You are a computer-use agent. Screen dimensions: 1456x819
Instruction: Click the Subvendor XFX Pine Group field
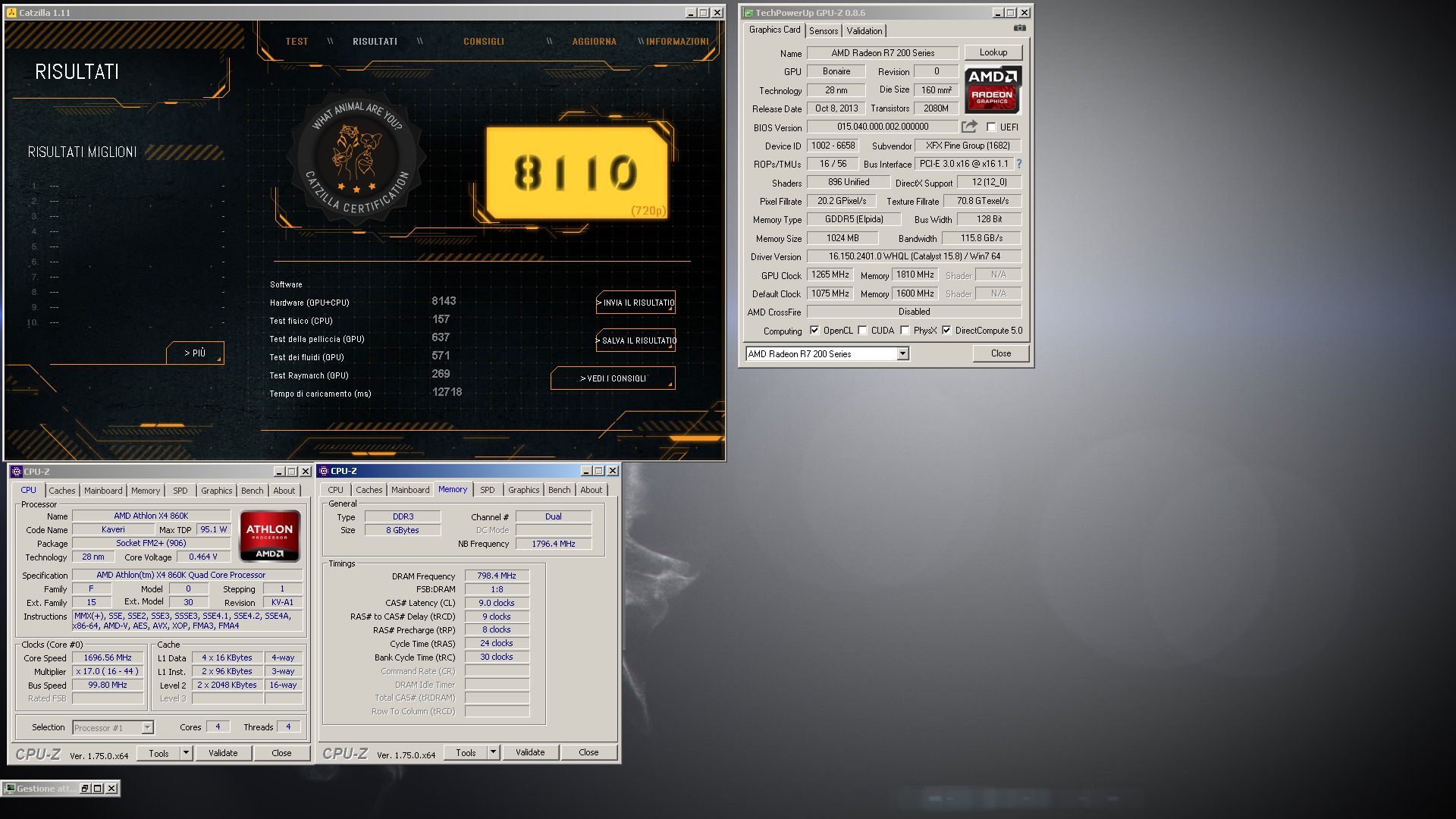[x=968, y=146]
